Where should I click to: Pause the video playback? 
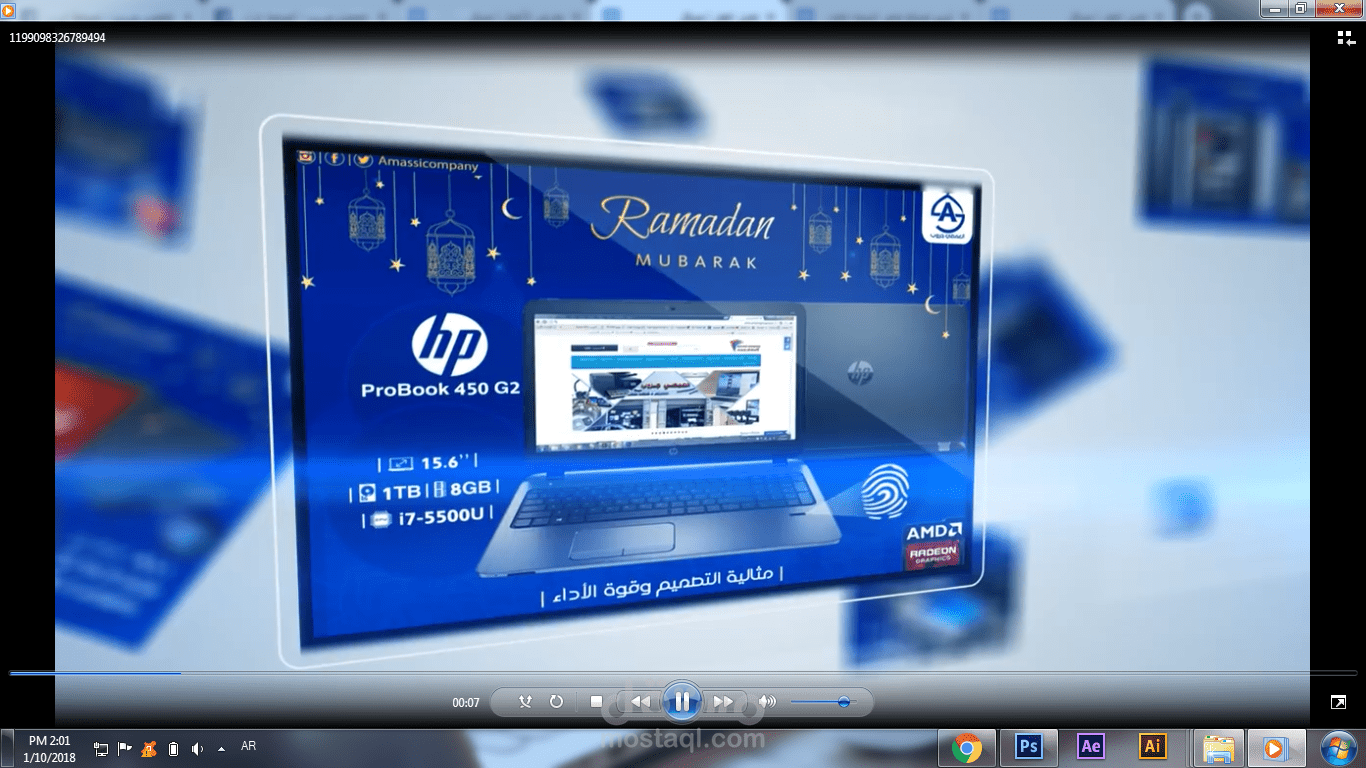click(681, 702)
